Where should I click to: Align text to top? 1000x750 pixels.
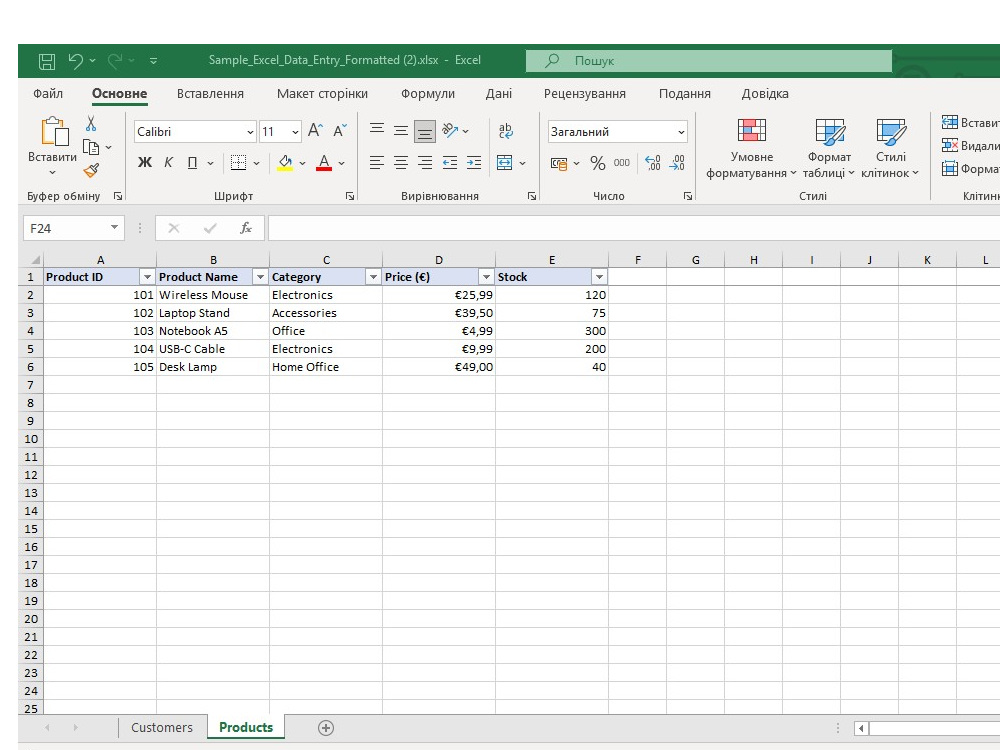(x=377, y=130)
